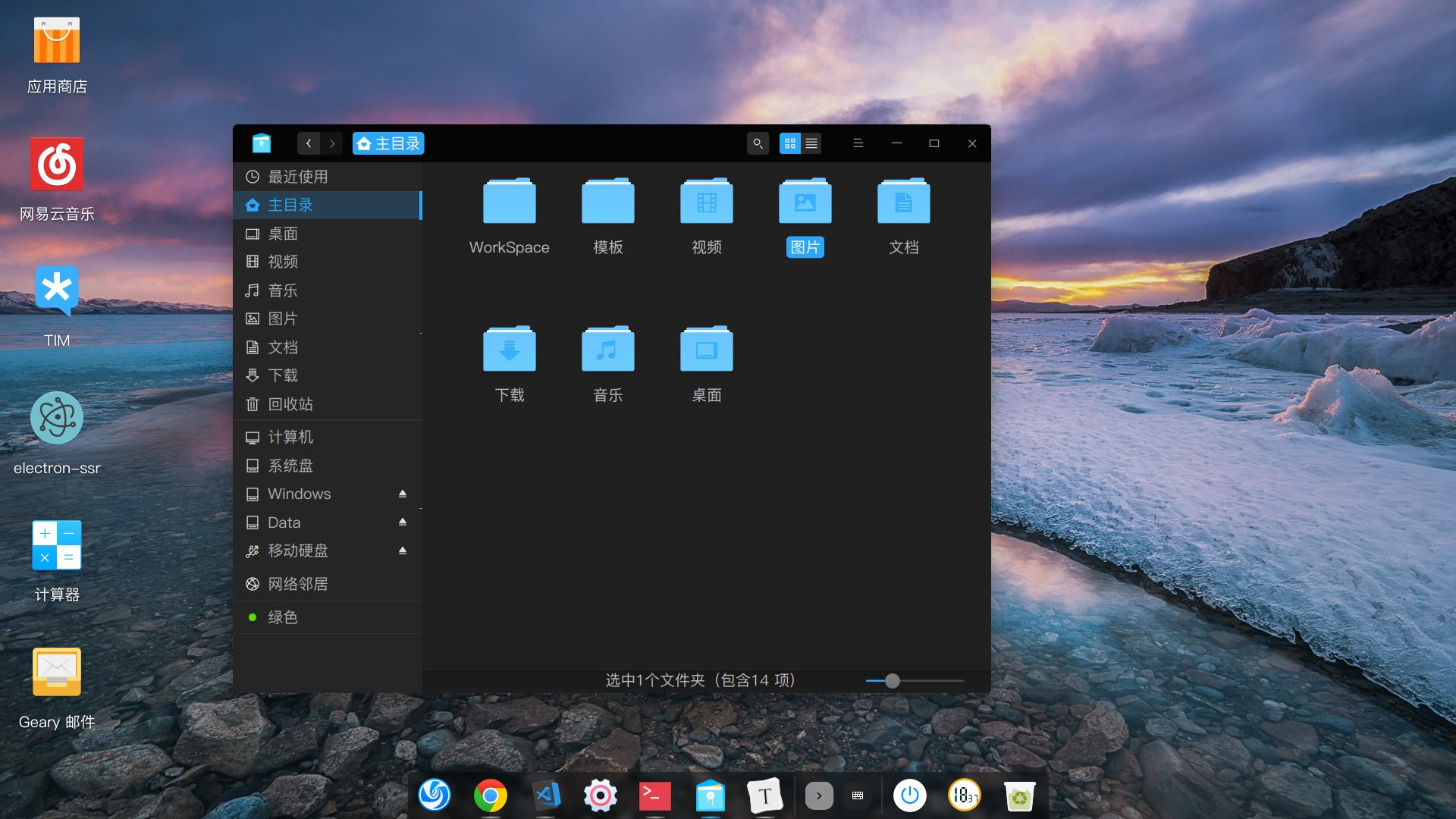Select 主目录 in sidebar
The image size is (1456, 819).
tap(328, 205)
